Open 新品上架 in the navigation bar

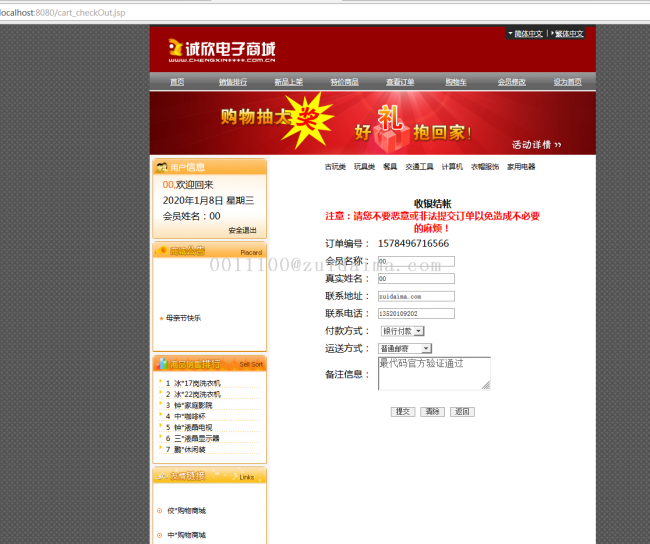click(289, 82)
